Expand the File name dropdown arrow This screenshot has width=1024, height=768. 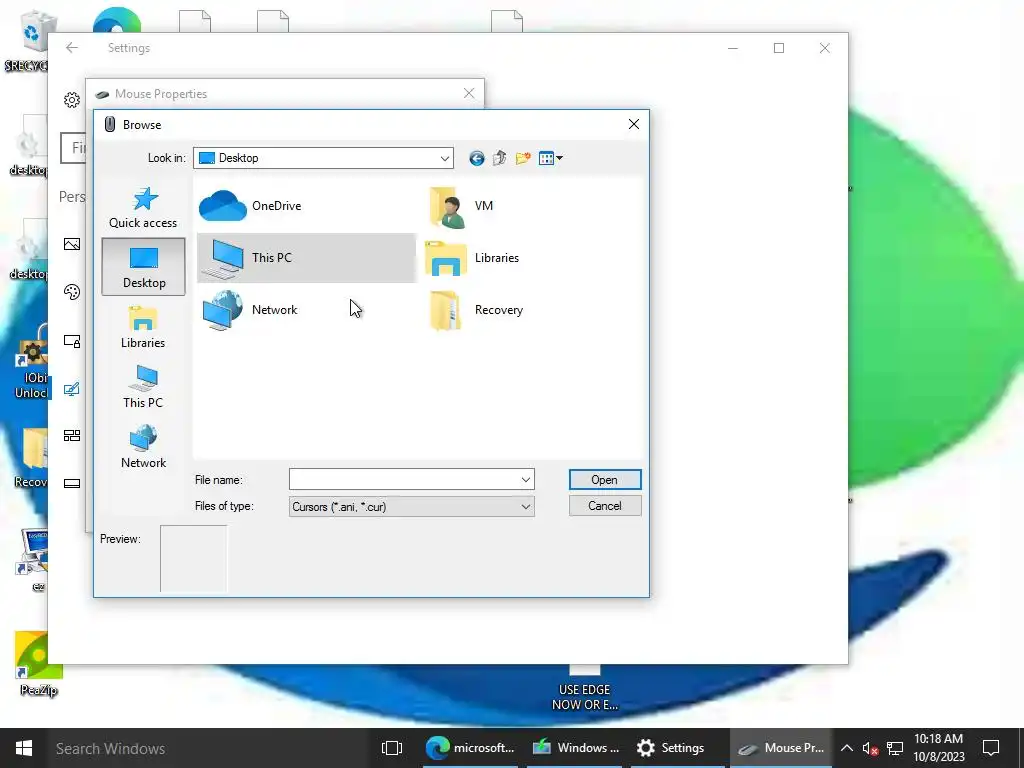pos(526,480)
